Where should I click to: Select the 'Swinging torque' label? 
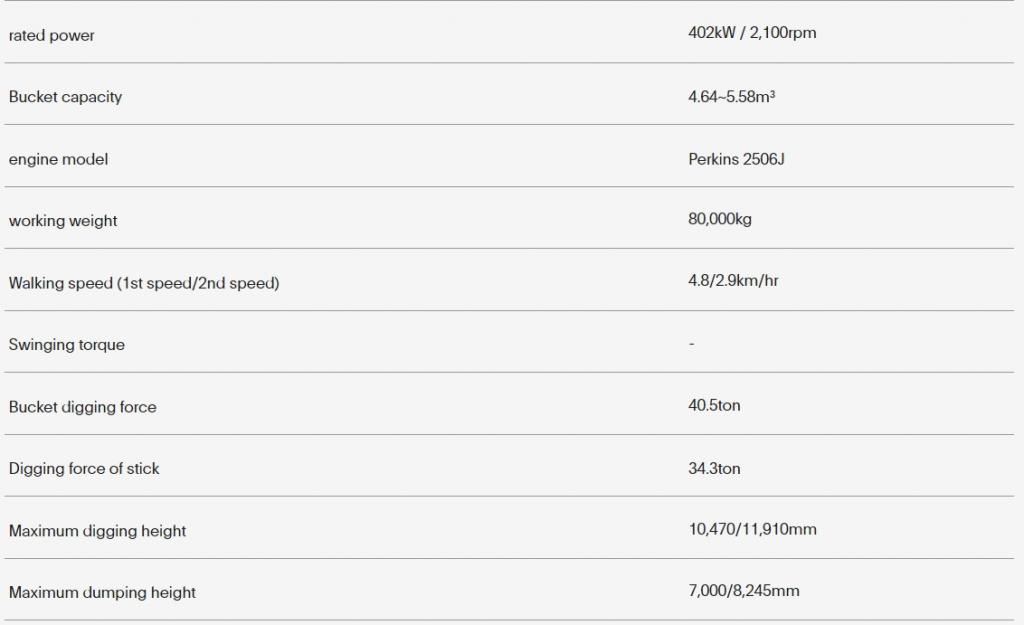coord(67,344)
